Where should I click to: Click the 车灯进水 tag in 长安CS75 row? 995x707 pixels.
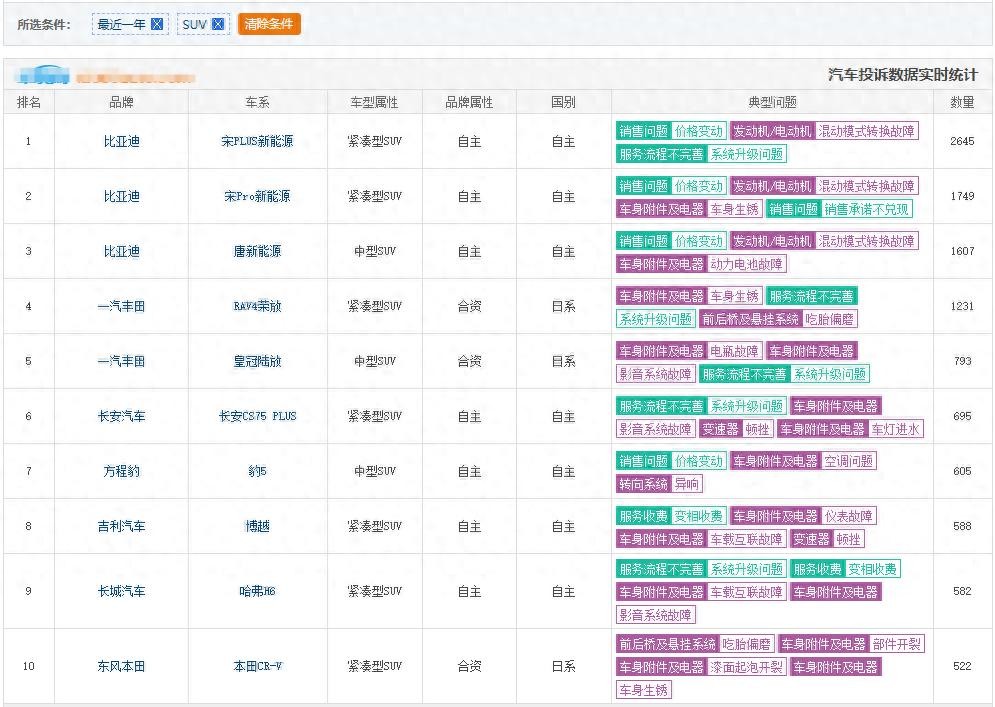tap(896, 429)
